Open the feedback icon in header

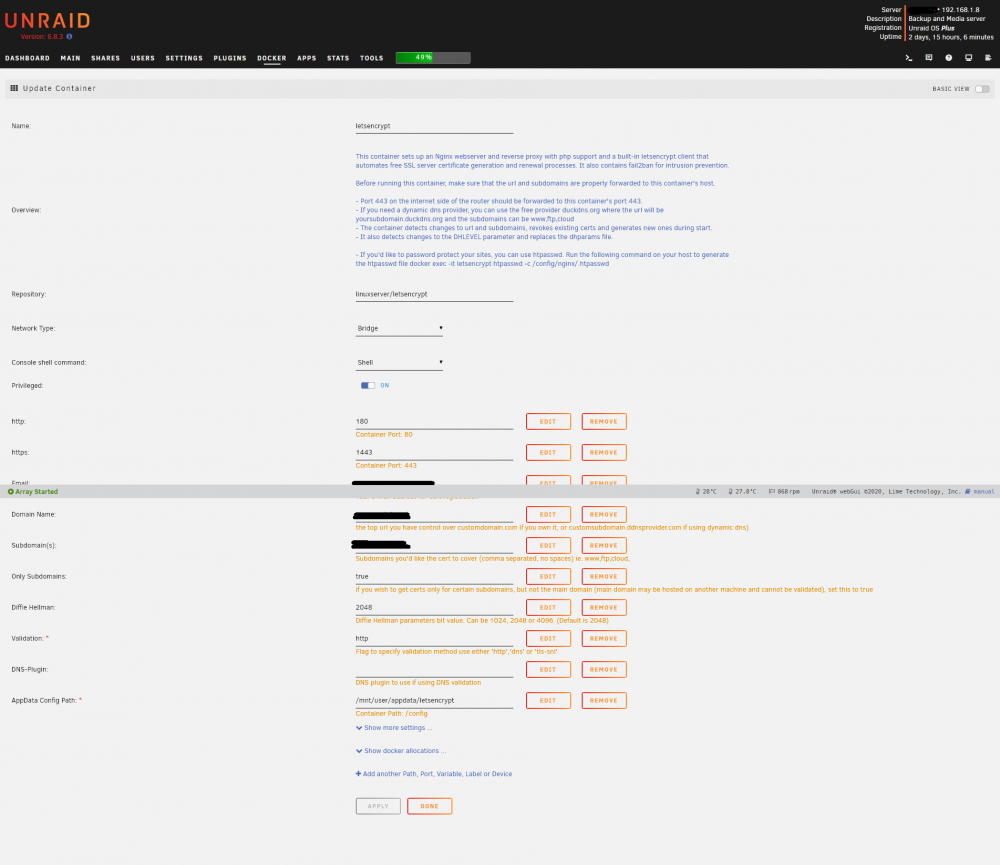click(x=929, y=58)
